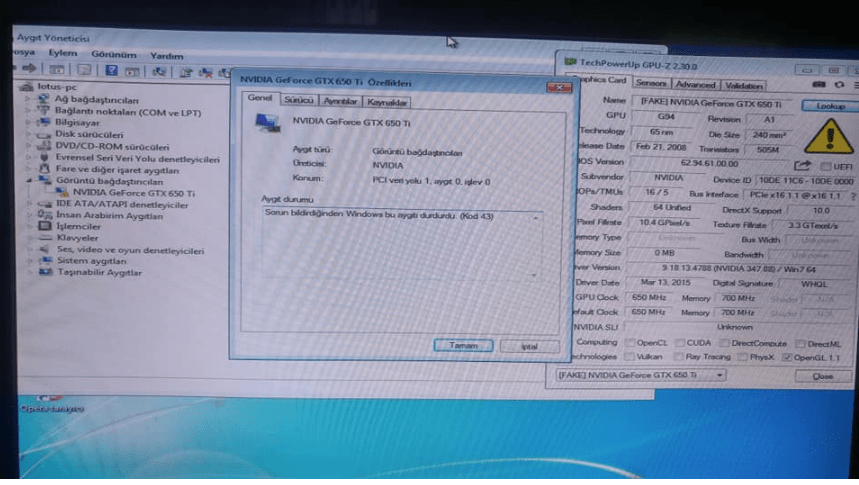The width and height of the screenshot is (859, 485).
Task: Collapse the Görüntü bağdaştırıcıları tree node
Action: [x=29, y=181]
